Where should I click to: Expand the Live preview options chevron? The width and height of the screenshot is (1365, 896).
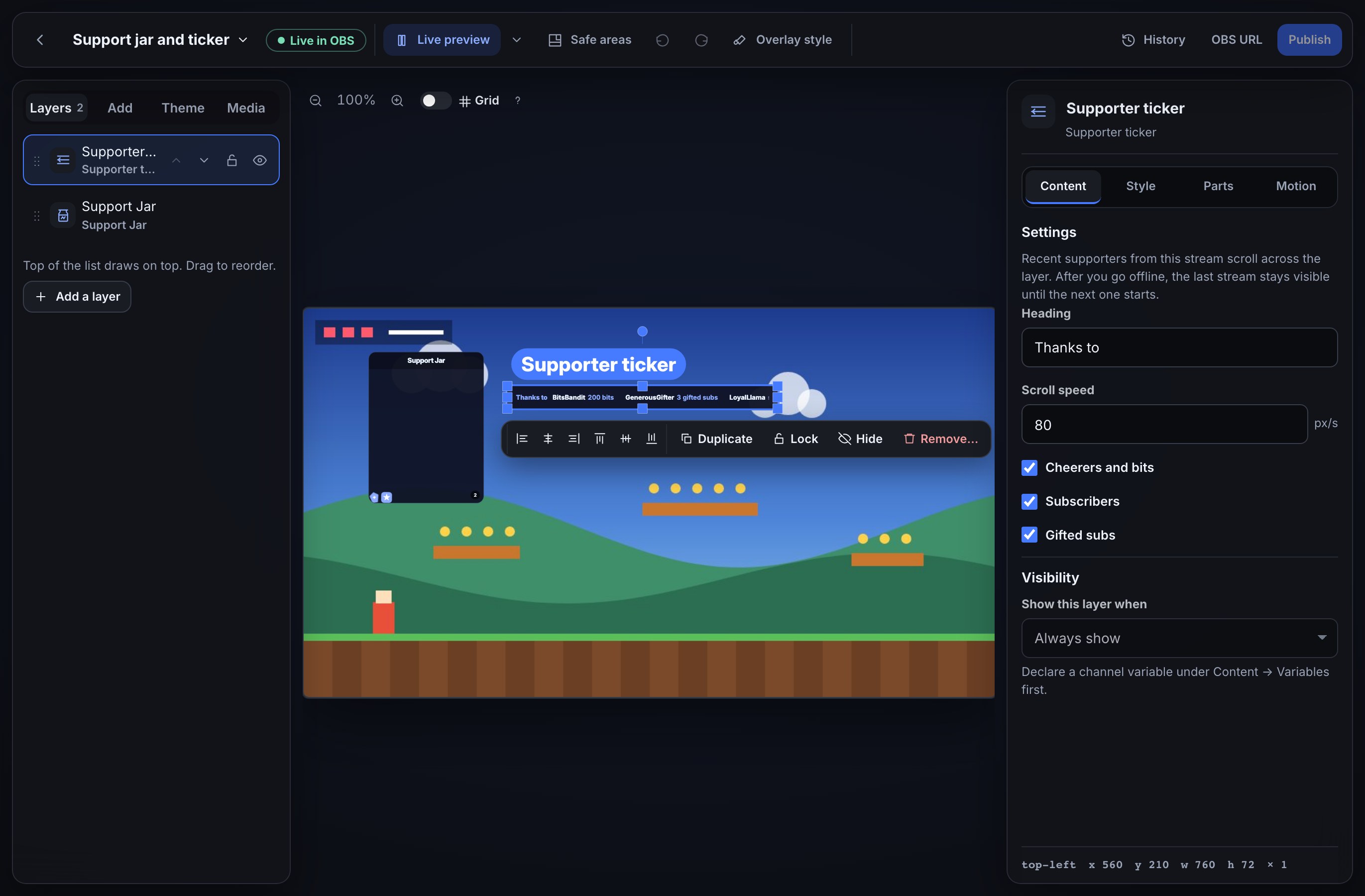tap(517, 40)
